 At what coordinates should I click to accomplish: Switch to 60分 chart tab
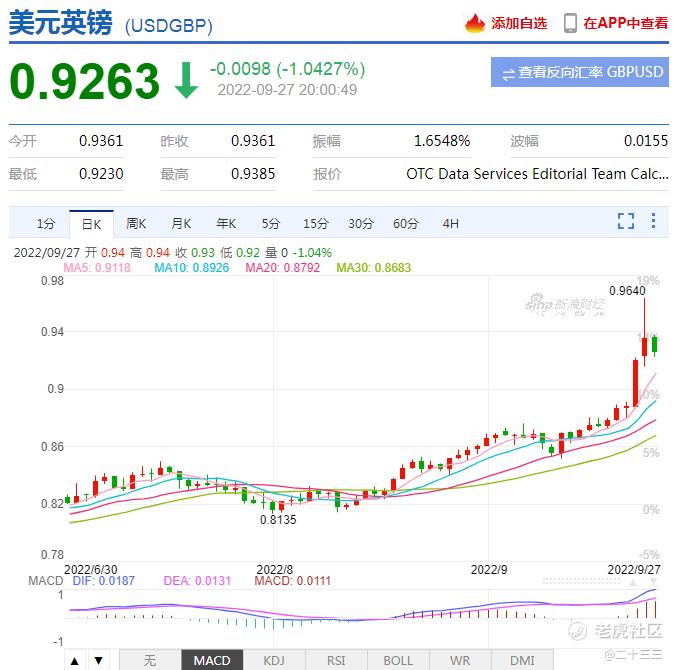pos(406,224)
